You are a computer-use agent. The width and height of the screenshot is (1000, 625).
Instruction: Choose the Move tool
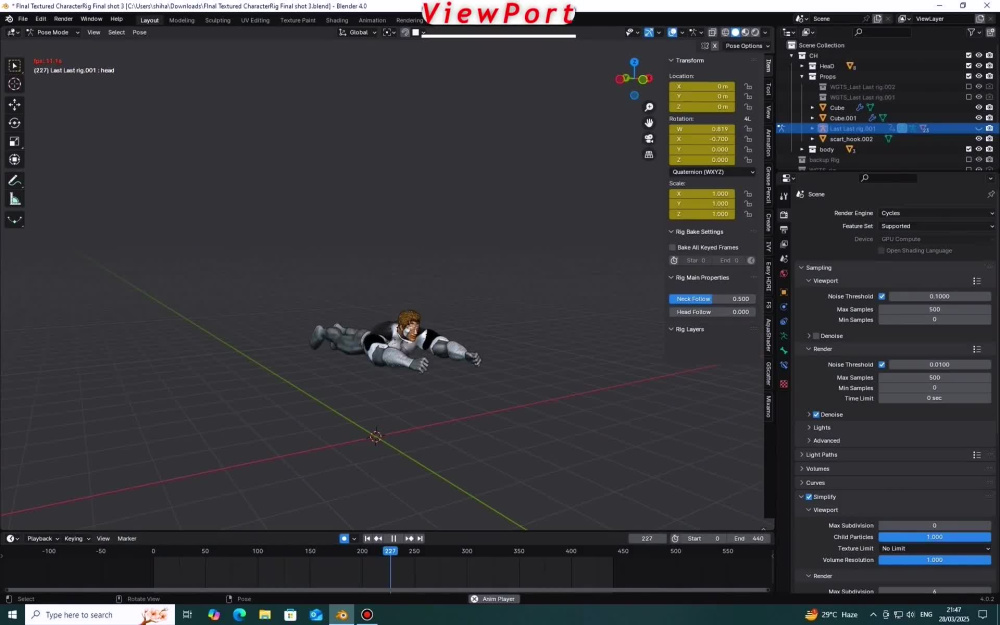tap(15, 104)
